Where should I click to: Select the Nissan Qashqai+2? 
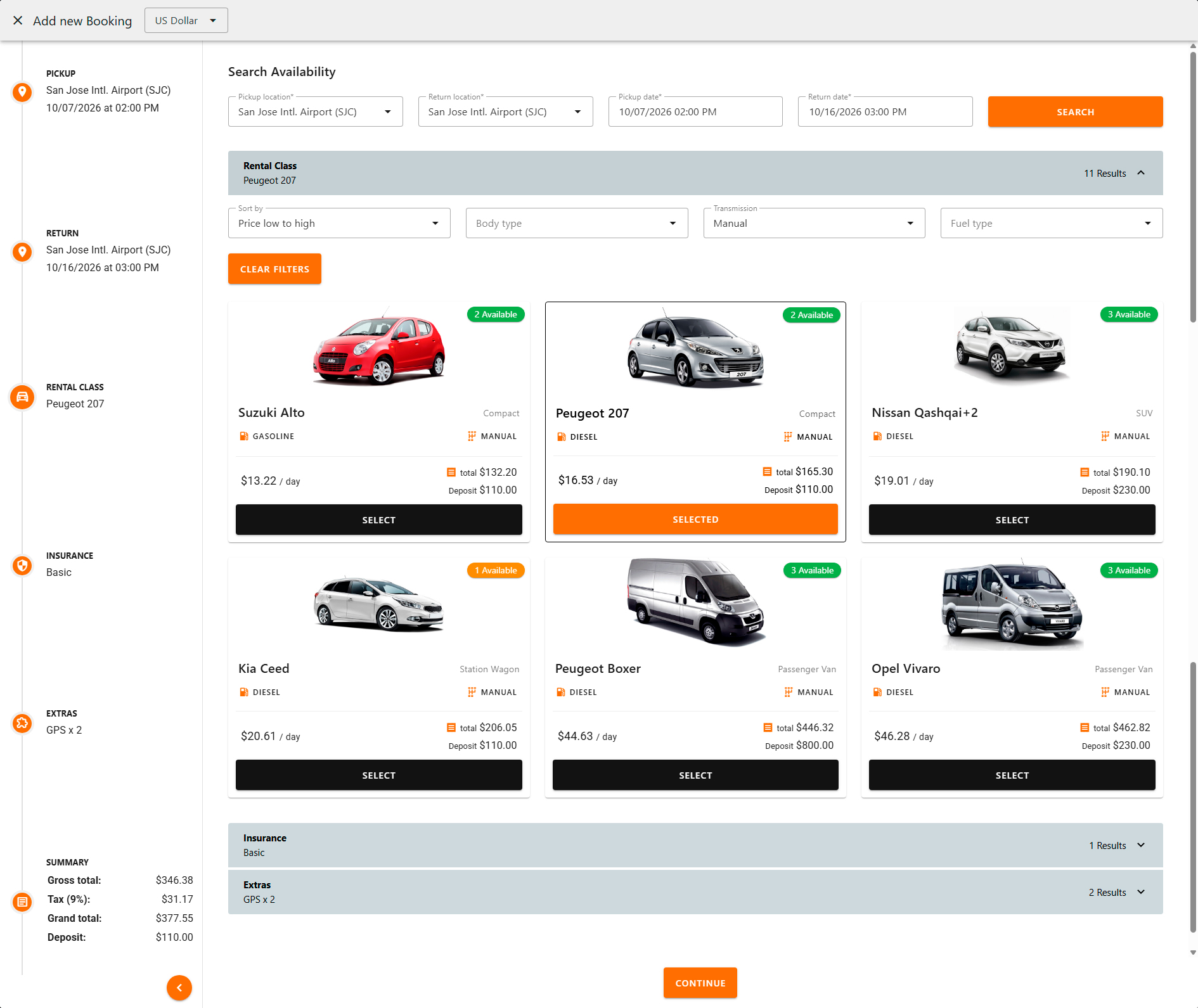coord(1012,520)
